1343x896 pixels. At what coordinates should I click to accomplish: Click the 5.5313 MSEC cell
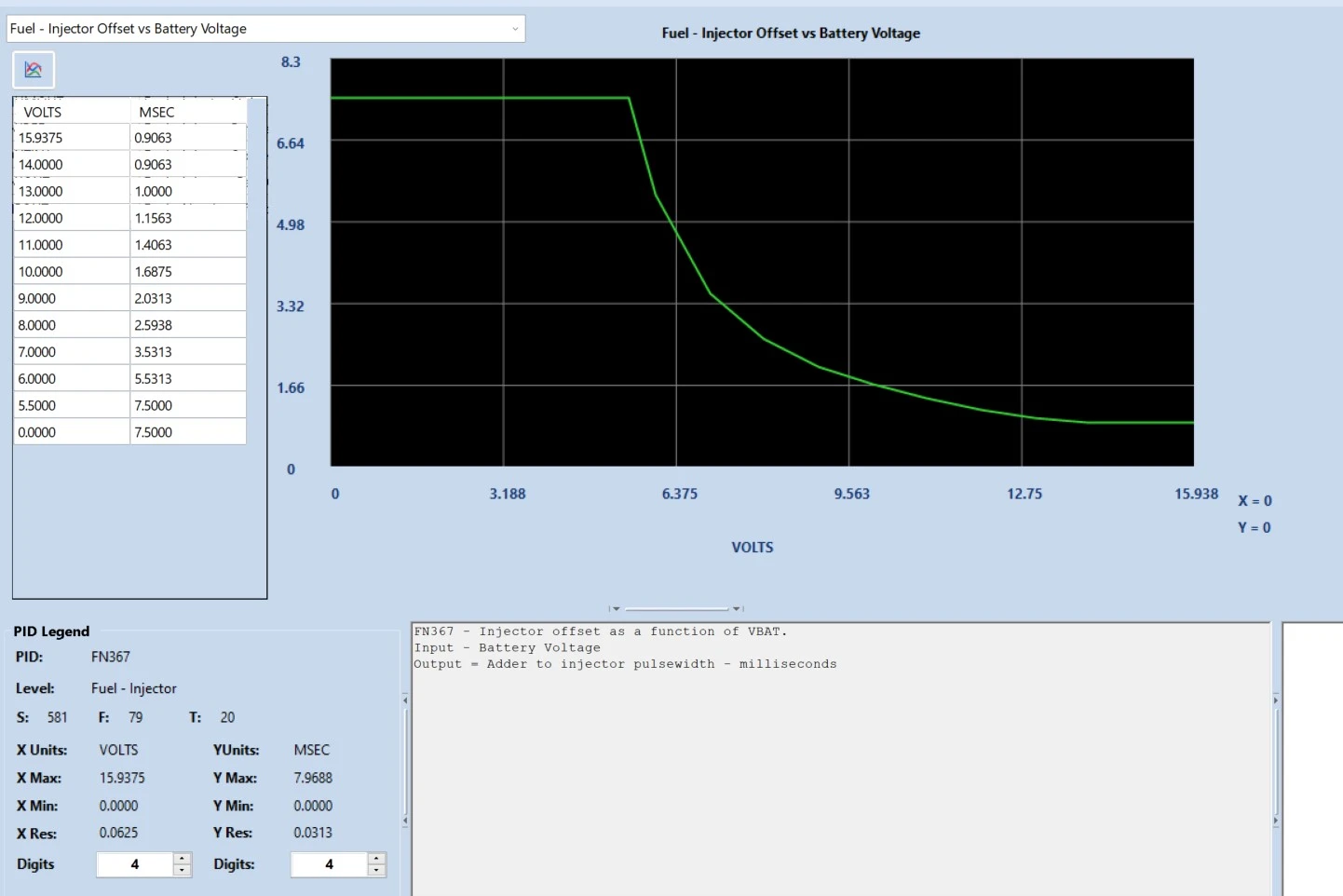(188, 379)
